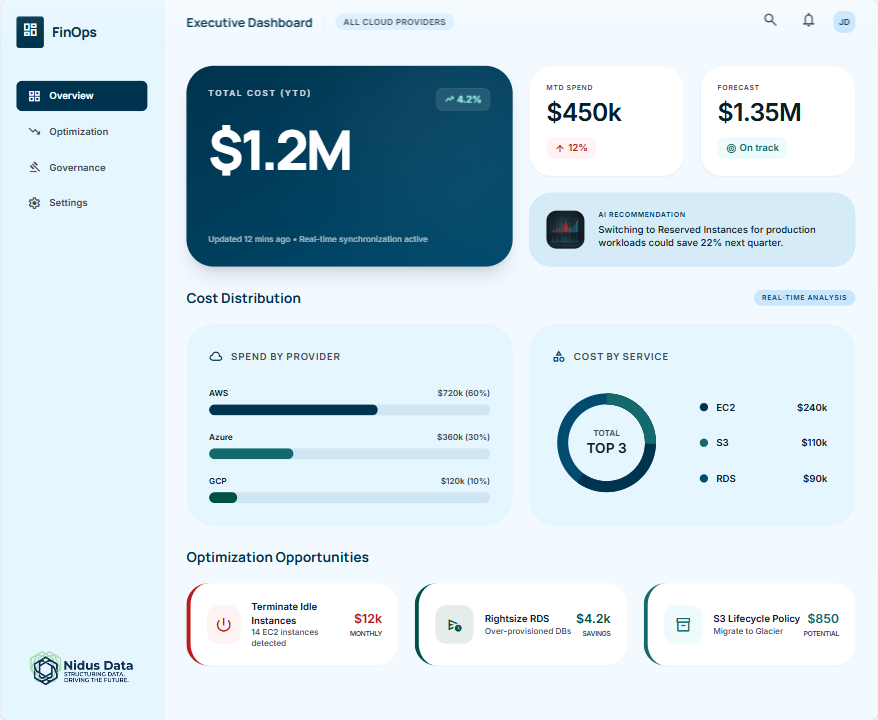Open the search magnifier icon
The image size is (878, 720).
(770, 20)
